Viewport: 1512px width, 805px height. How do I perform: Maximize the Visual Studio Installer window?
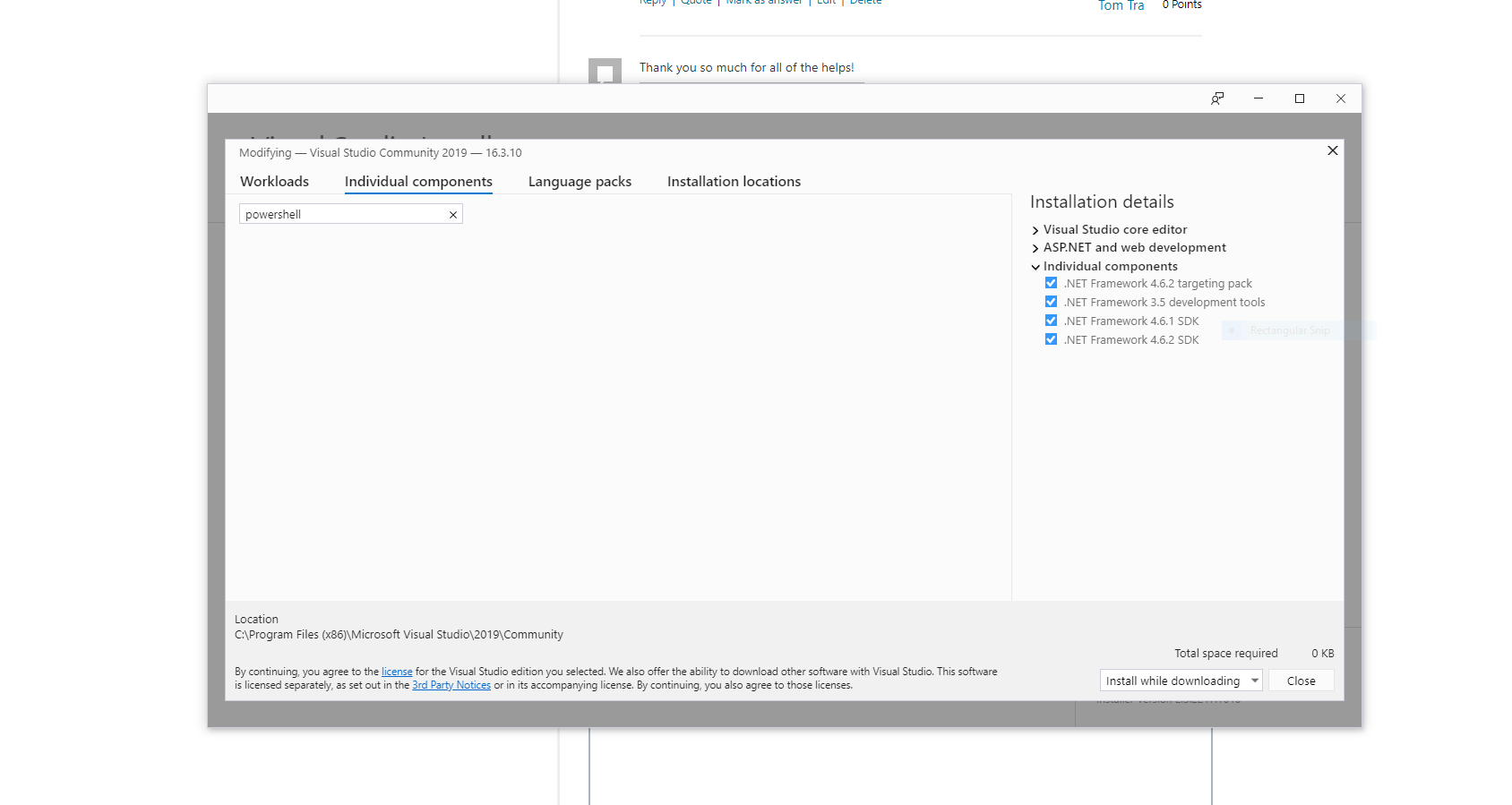(x=1300, y=98)
